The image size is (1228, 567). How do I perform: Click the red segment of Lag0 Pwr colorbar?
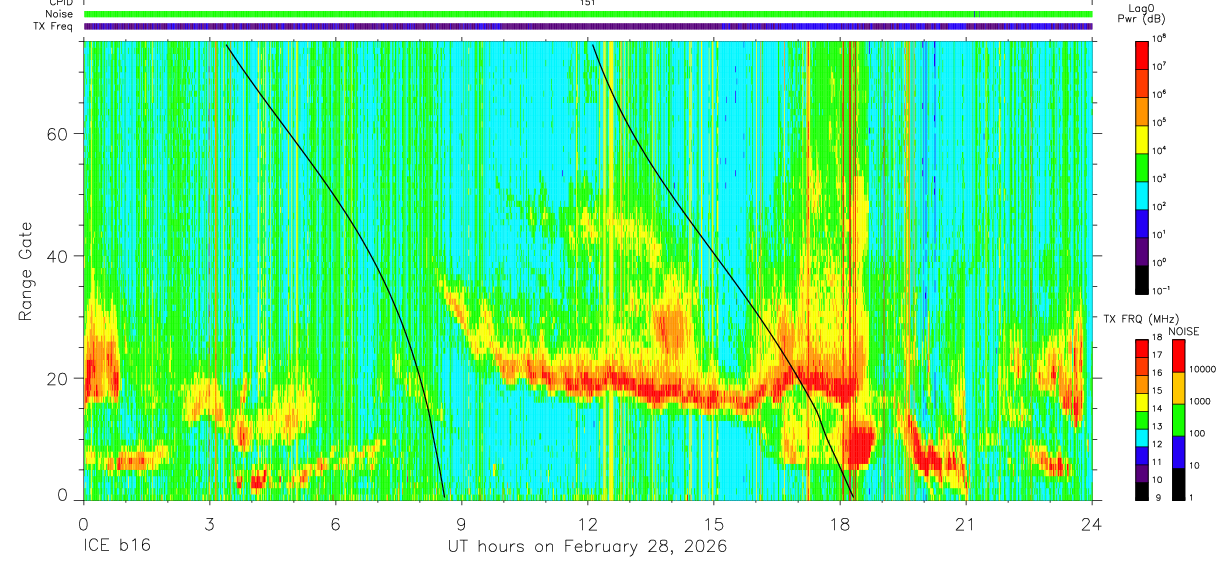1143,54
